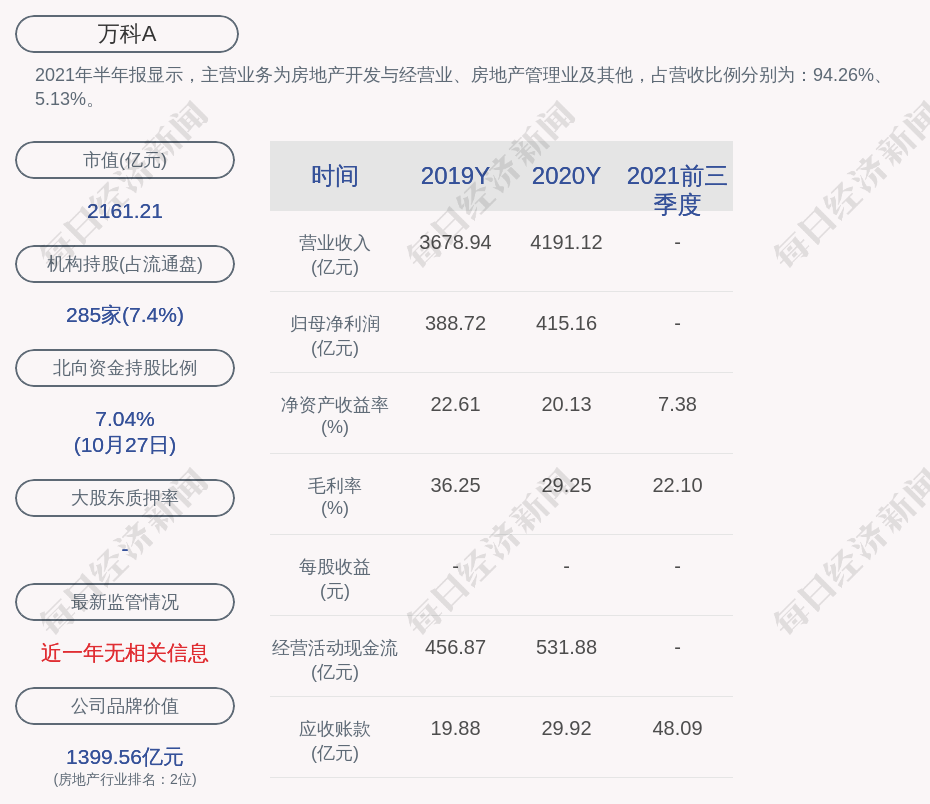This screenshot has width=930, height=804.
Task: Select brand value 1399.56亿元
Action: (125, 757)
